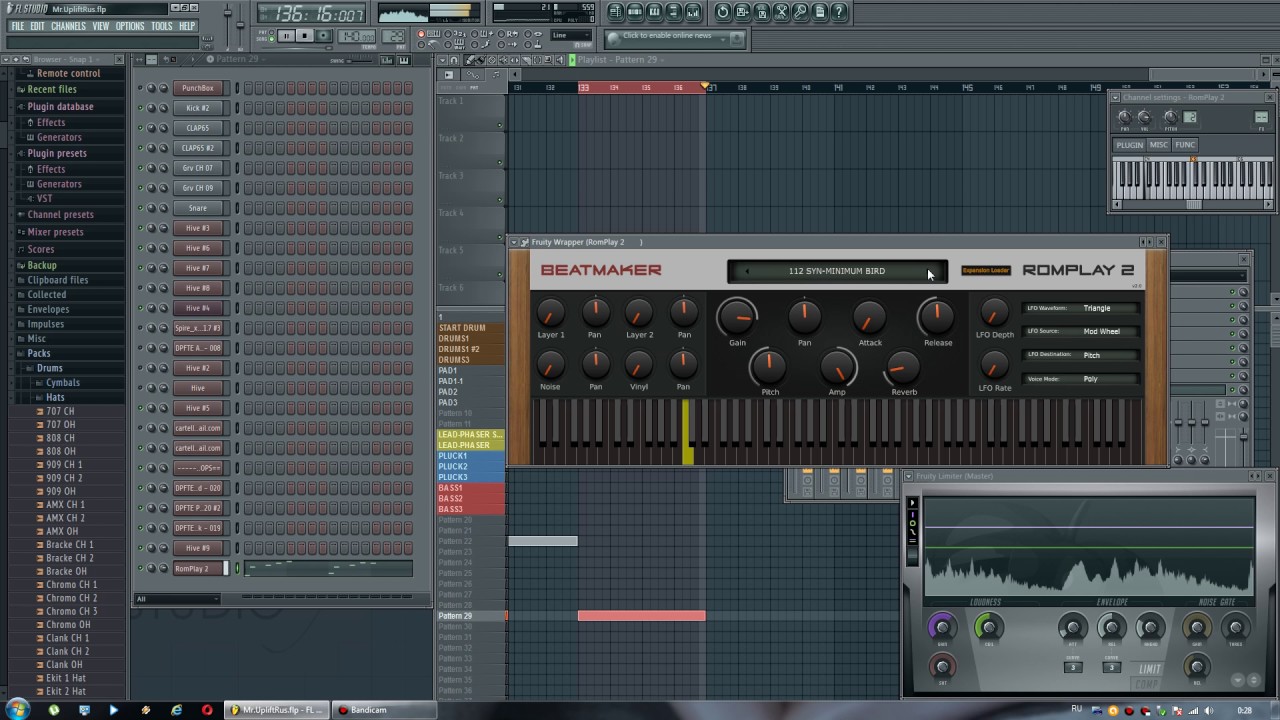1280x720 pixels.
Task: Click the Expansion Loader button in RomPlay 2
Action: point(986,270)
